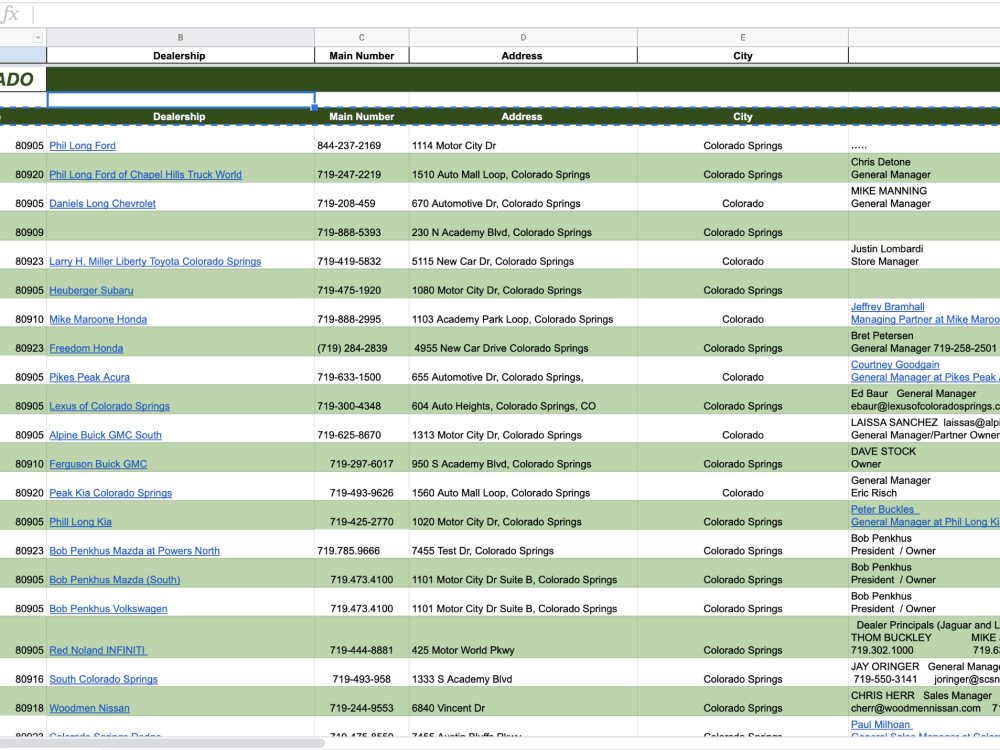Select phone number 719-247-2219
The height and width of the screenshot is (750, 1000).
(x=349, y=174)
